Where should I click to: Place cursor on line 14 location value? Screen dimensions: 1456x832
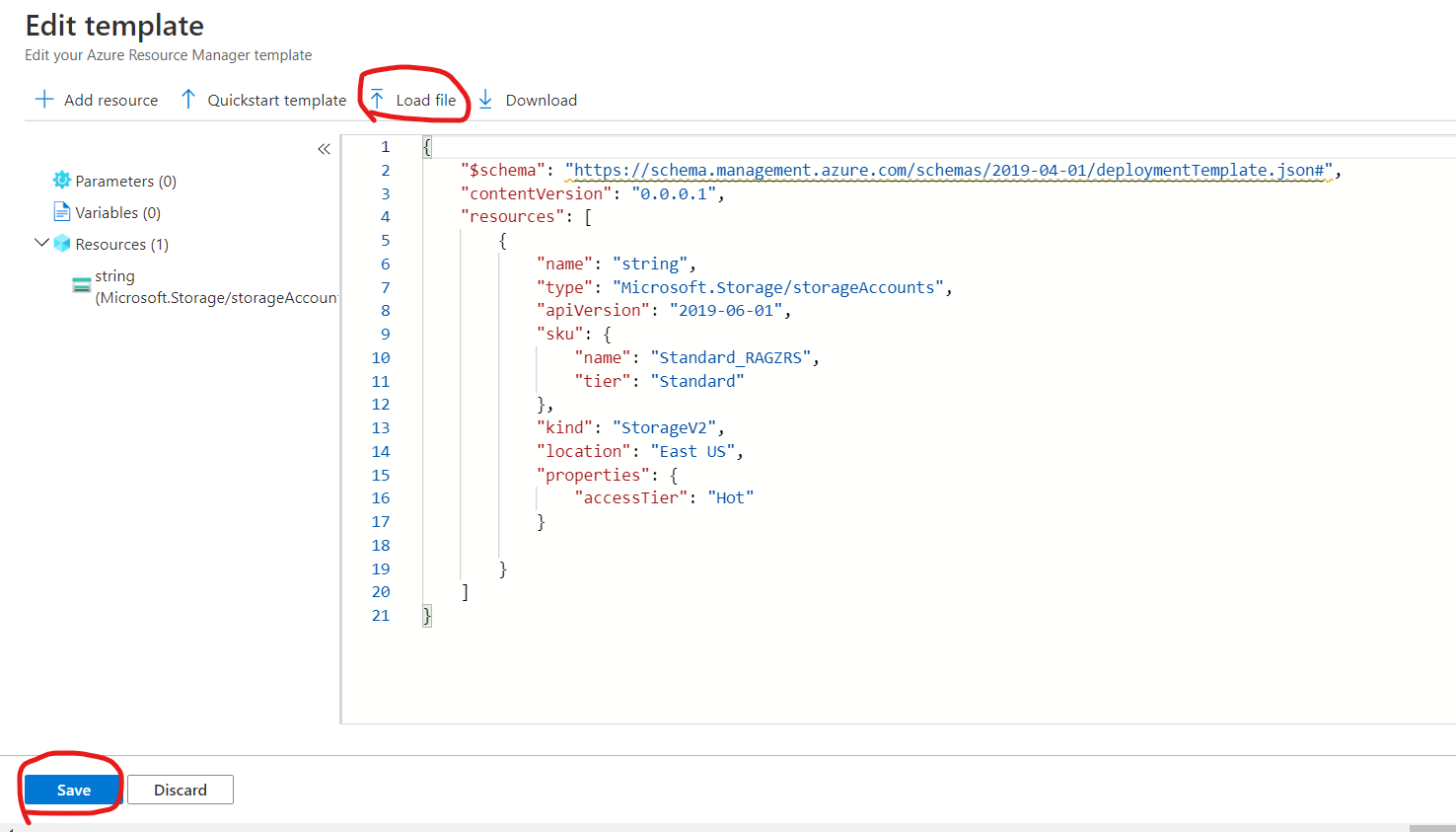[692, 452]
